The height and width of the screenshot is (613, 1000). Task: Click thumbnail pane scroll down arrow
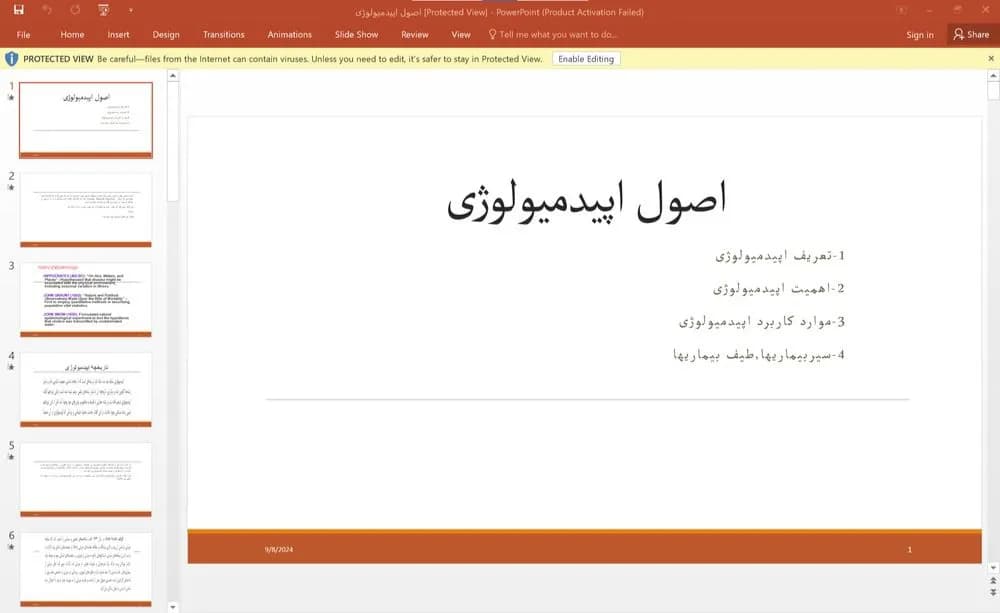point(173,607)
